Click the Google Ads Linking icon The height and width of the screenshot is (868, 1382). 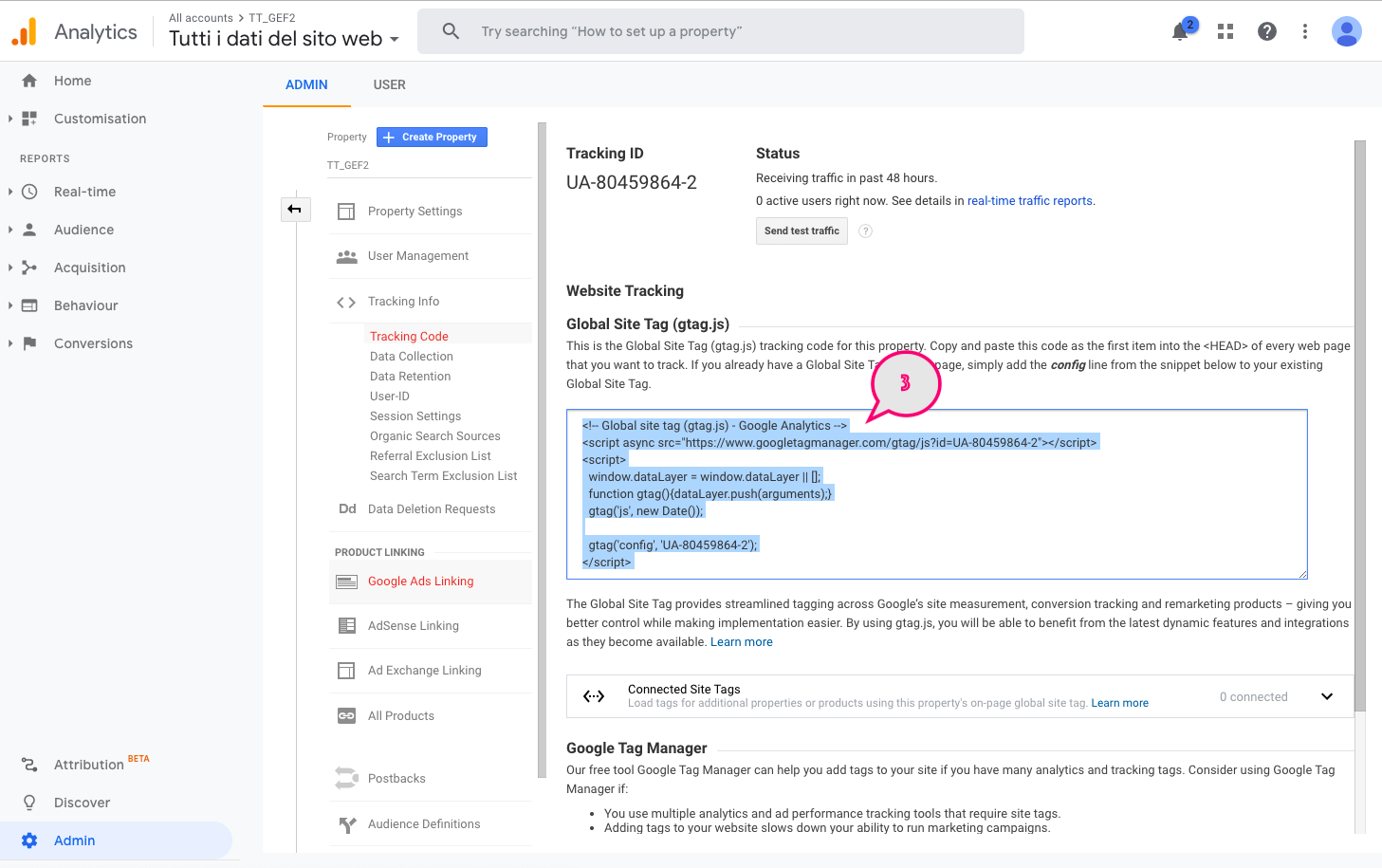tap(346, 582)
